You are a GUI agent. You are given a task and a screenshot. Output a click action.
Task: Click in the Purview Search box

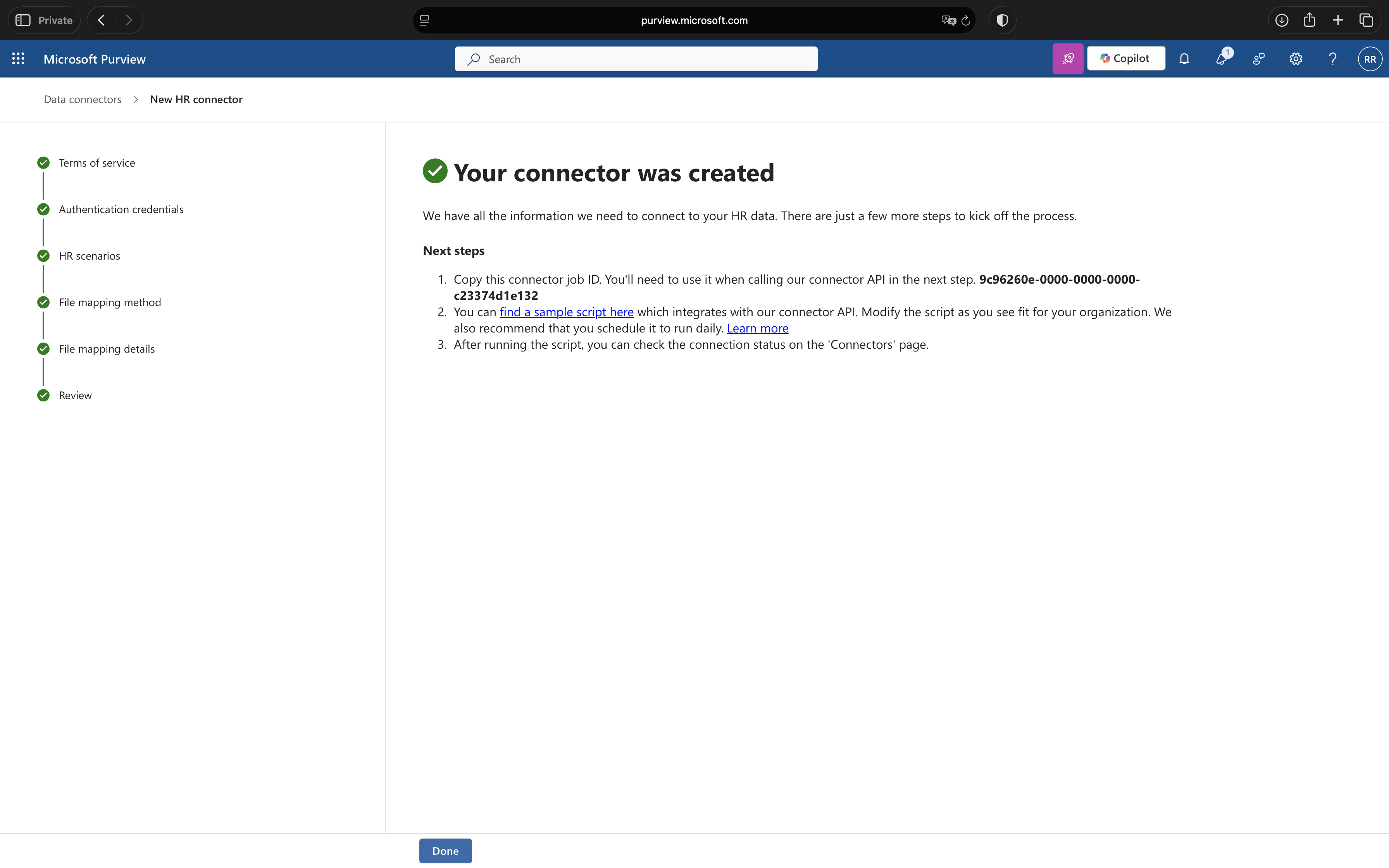coord(636,59)
